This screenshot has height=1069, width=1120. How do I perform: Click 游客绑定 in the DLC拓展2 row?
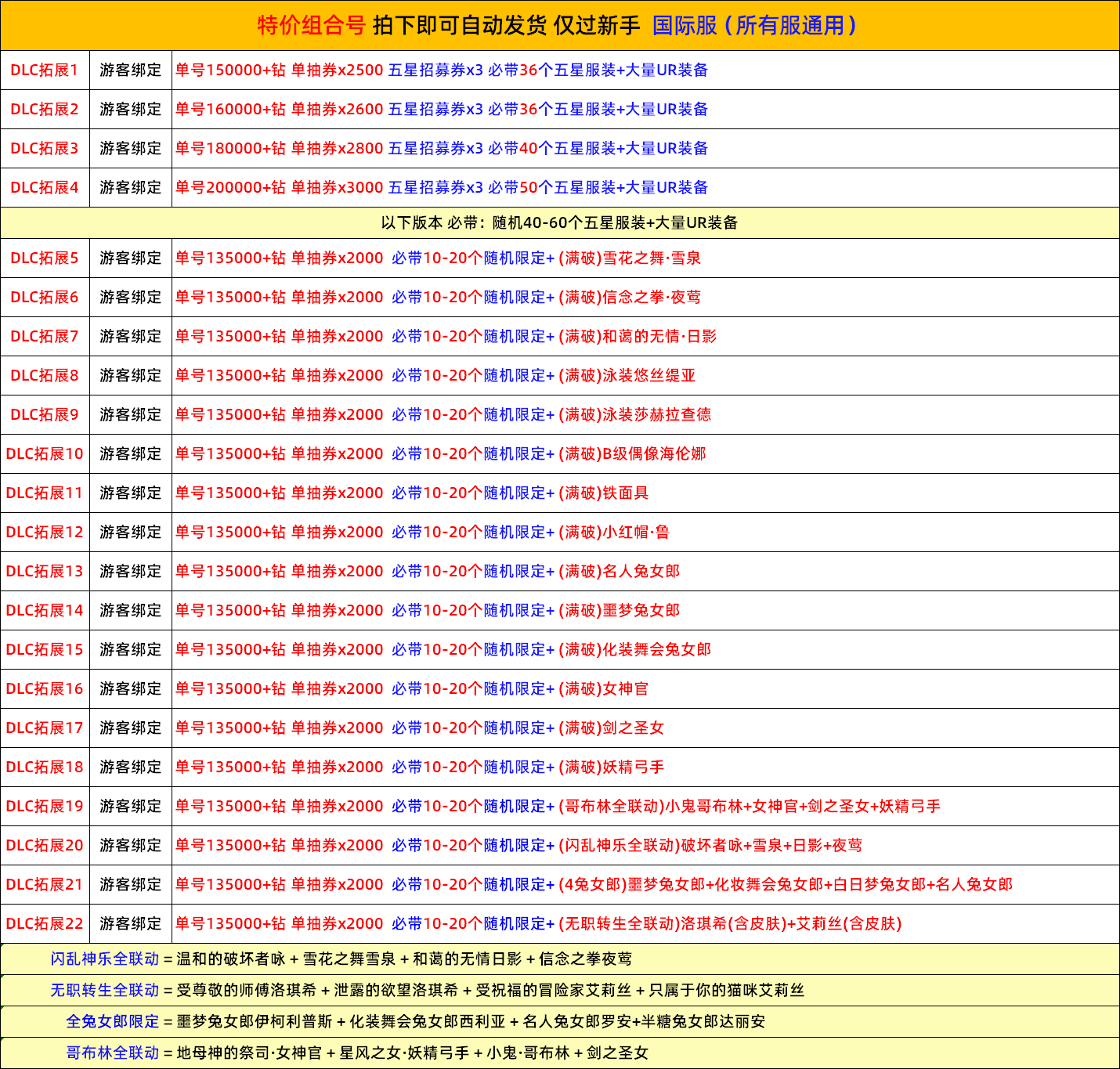(x=130, y=110)
